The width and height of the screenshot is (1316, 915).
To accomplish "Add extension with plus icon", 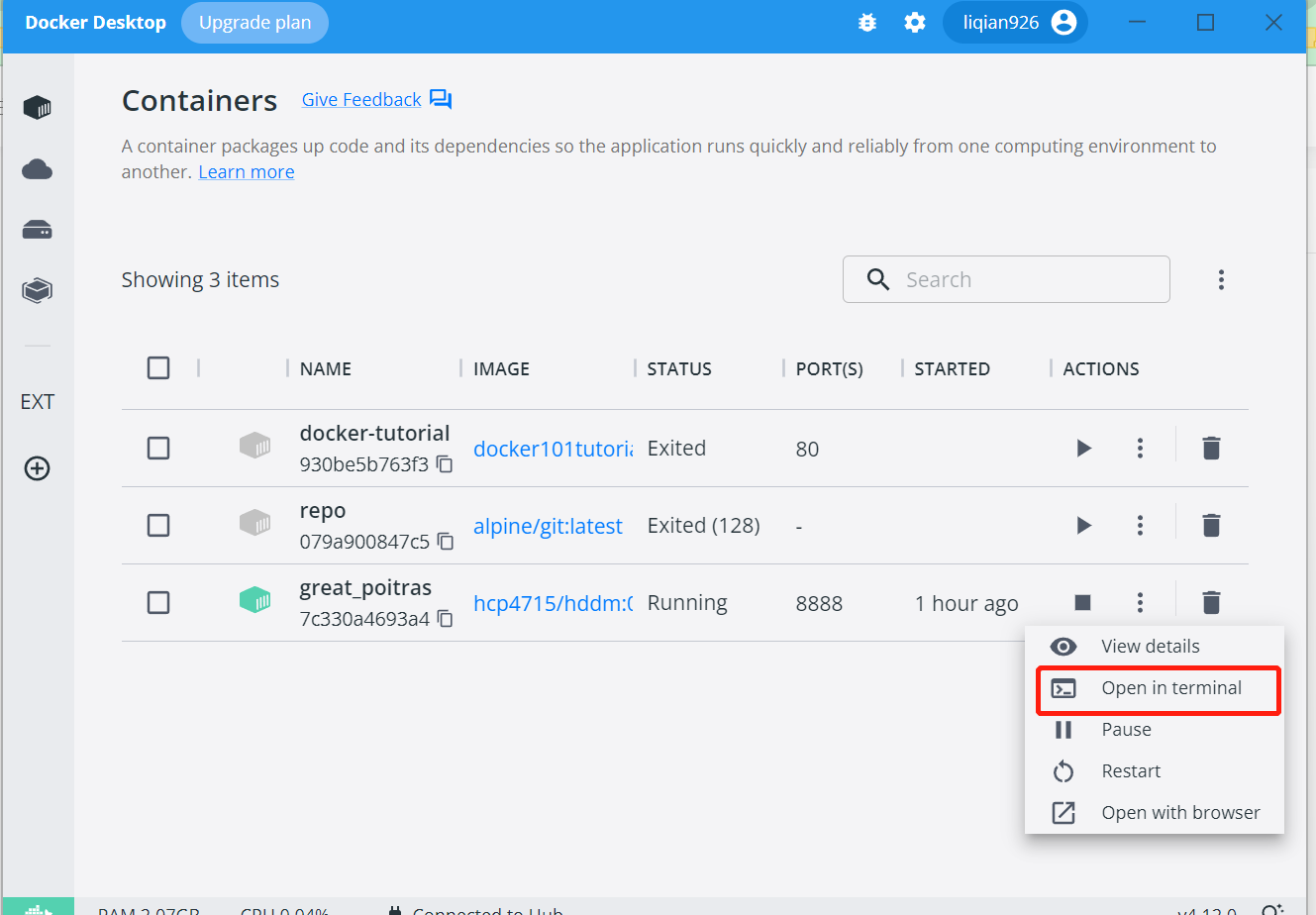I will point(37,468).
